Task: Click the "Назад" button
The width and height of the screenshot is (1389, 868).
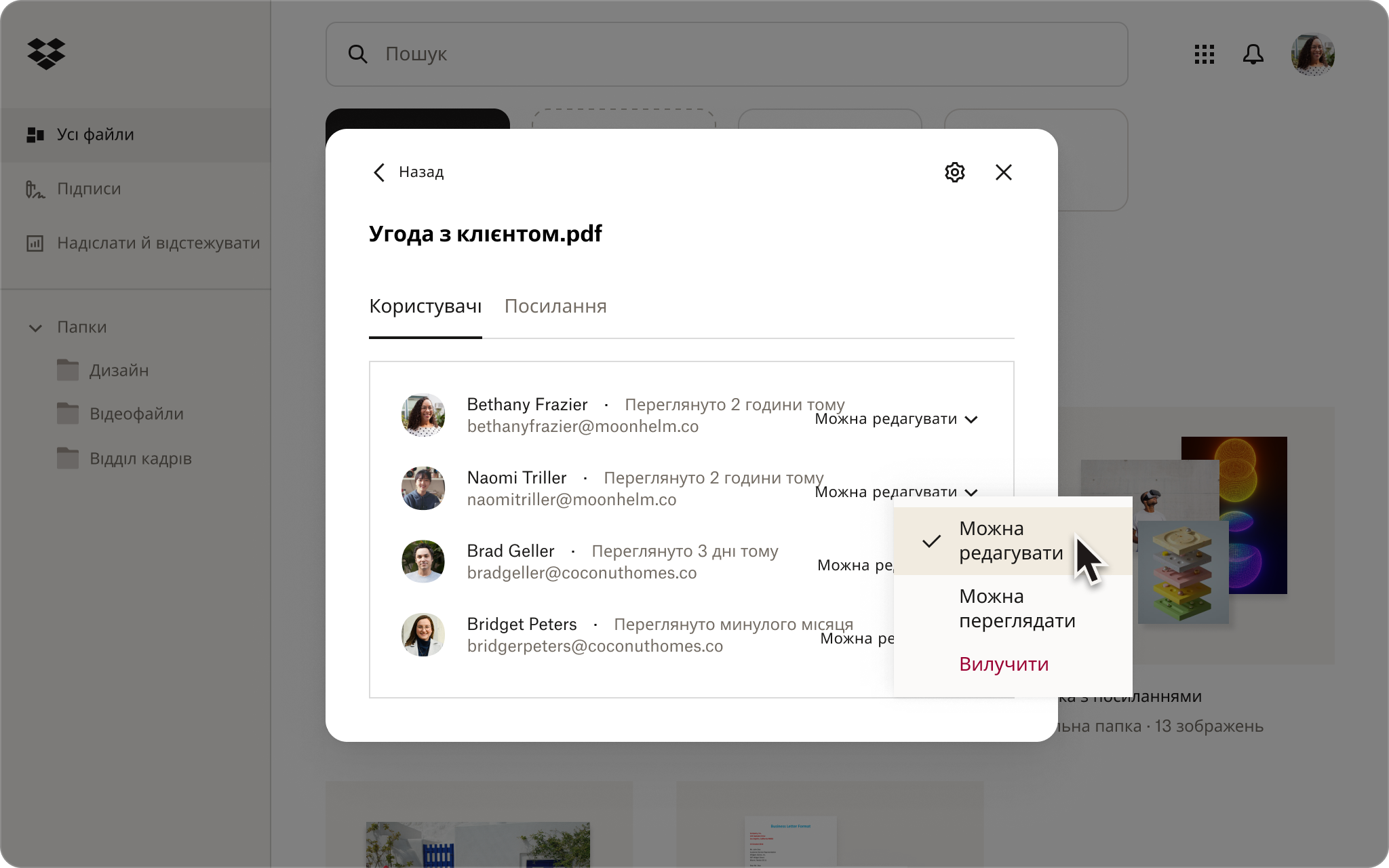Action: point(420,172)
